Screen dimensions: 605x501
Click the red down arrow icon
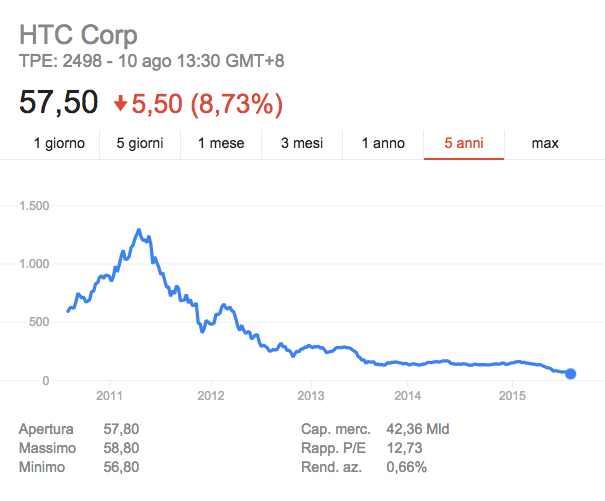click(120, 103)
